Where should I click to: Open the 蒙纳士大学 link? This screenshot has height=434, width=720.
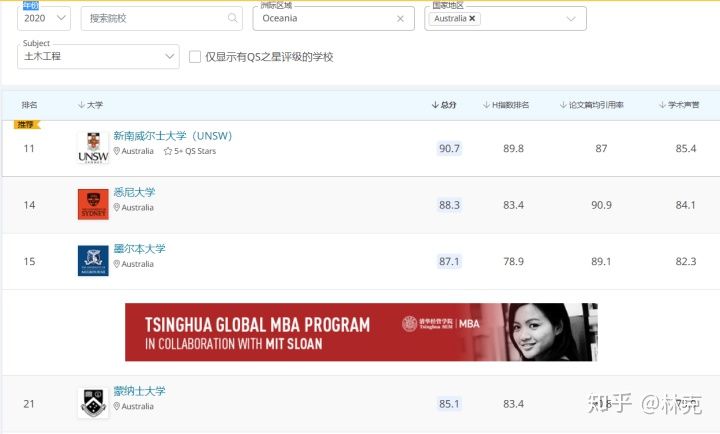[x=140, y=391]
